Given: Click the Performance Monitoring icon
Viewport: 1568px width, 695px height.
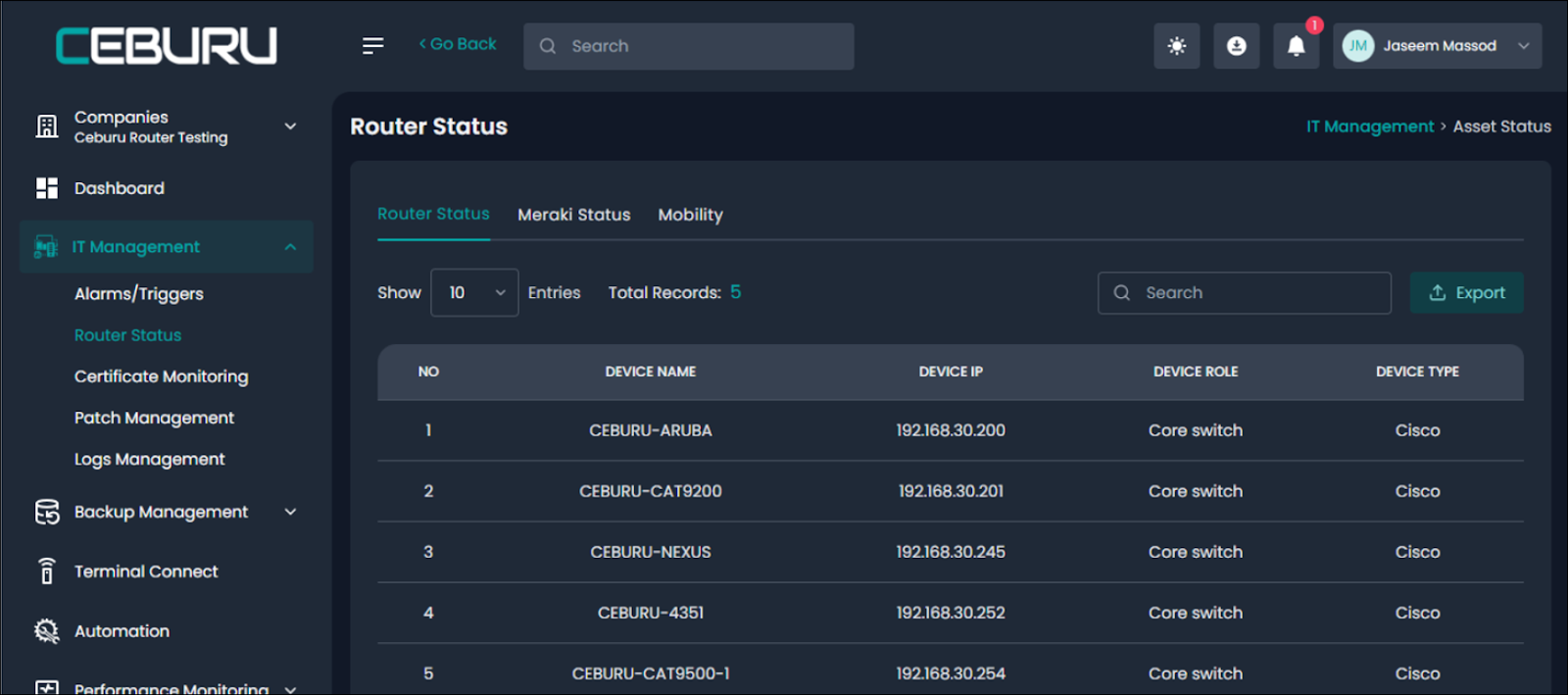Looking at the screenshot, I should point(47,687).
